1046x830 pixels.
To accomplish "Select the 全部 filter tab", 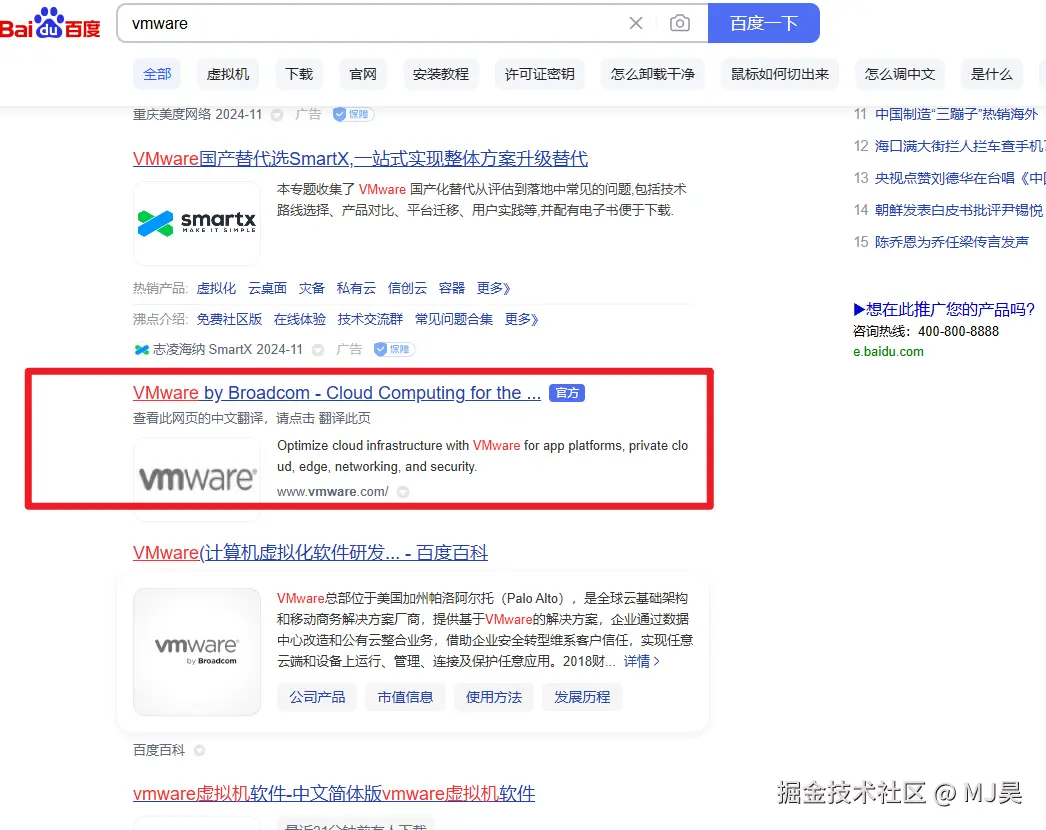I will pos(157,74).
